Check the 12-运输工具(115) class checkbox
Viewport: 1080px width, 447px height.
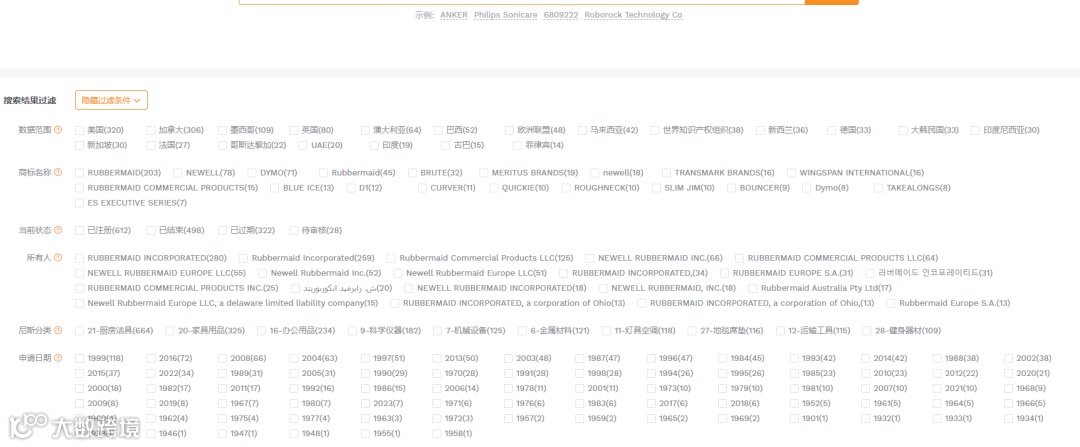780,331
